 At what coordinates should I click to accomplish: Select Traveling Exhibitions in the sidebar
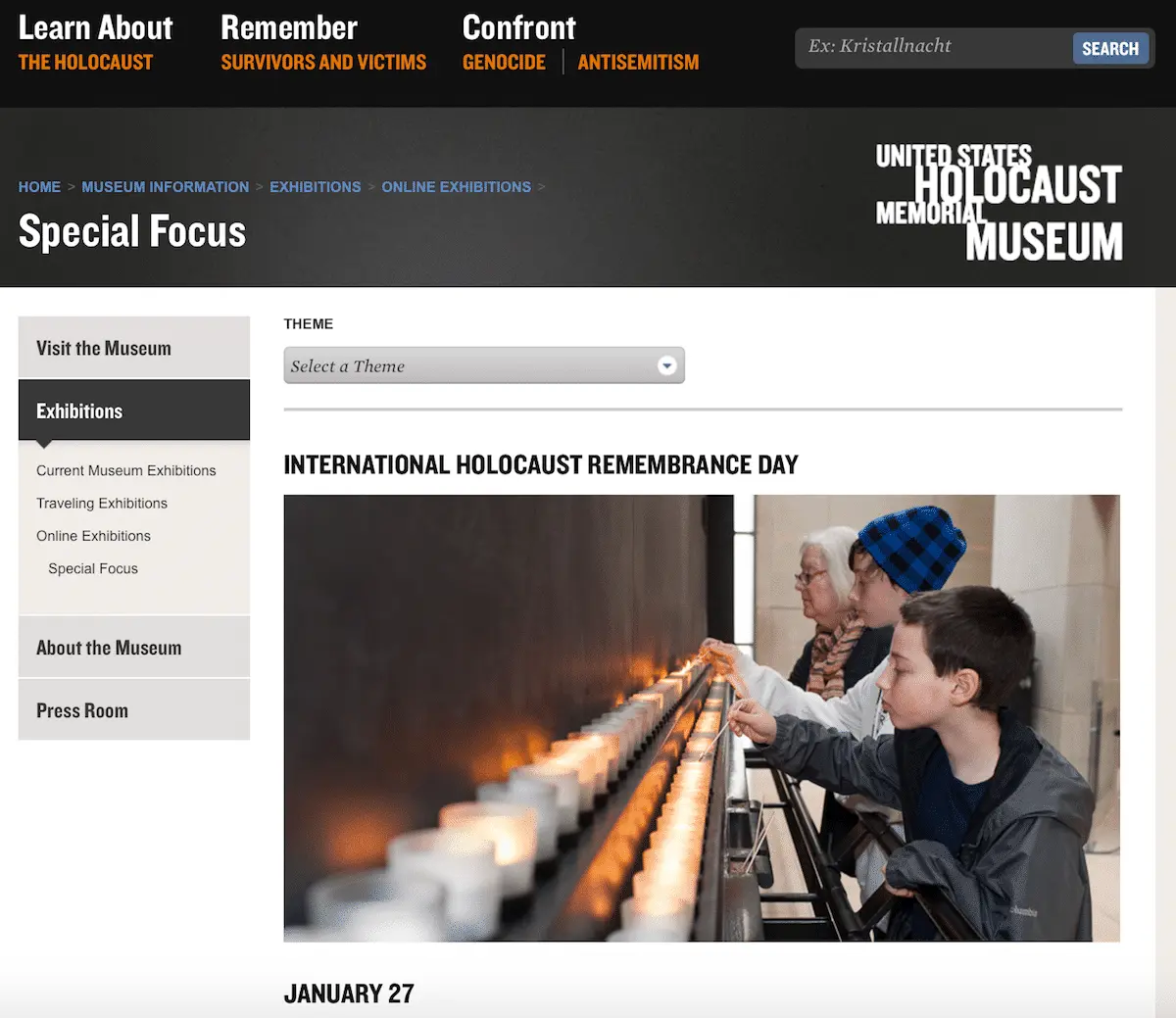[102, 503]
